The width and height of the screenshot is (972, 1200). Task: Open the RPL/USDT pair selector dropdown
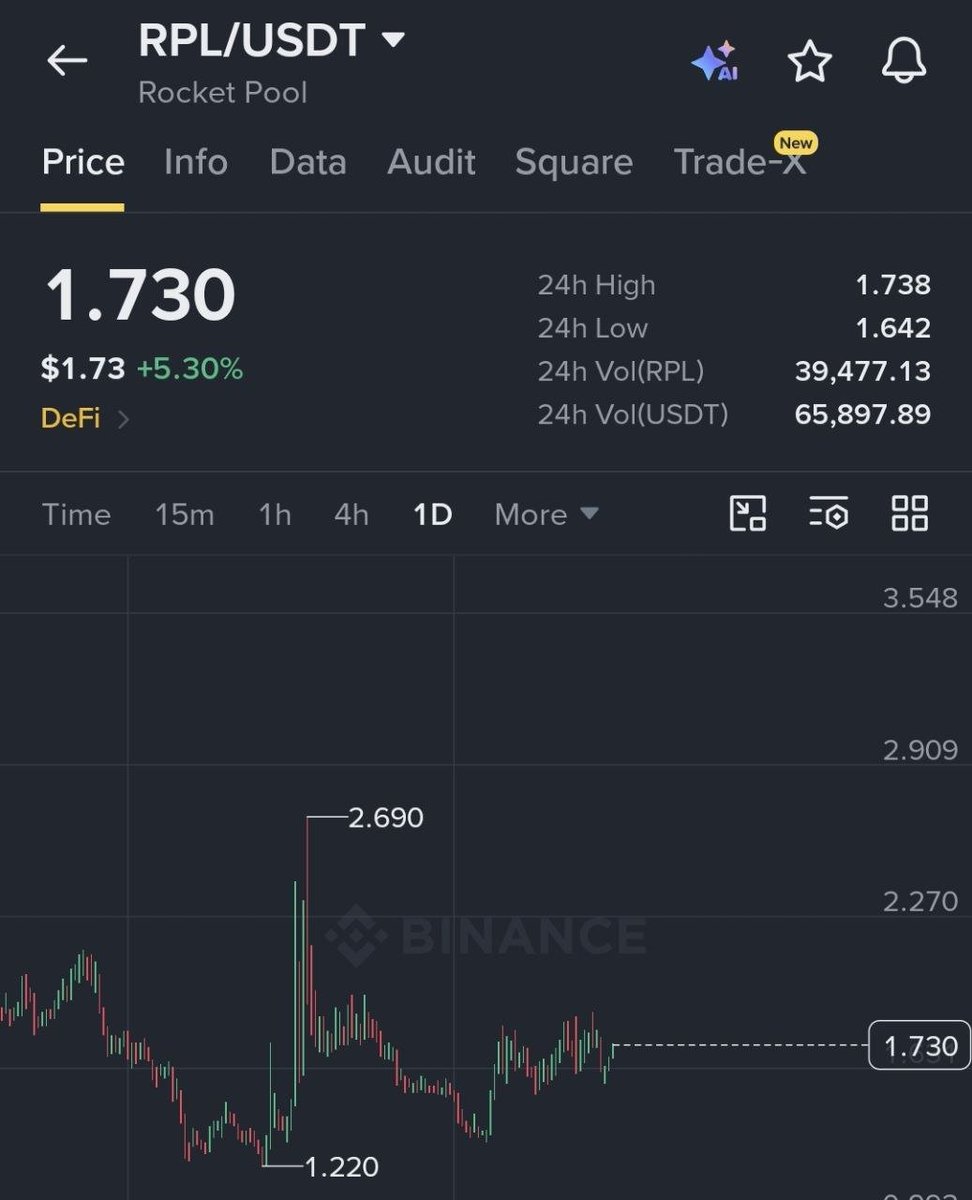coord(271,41)
